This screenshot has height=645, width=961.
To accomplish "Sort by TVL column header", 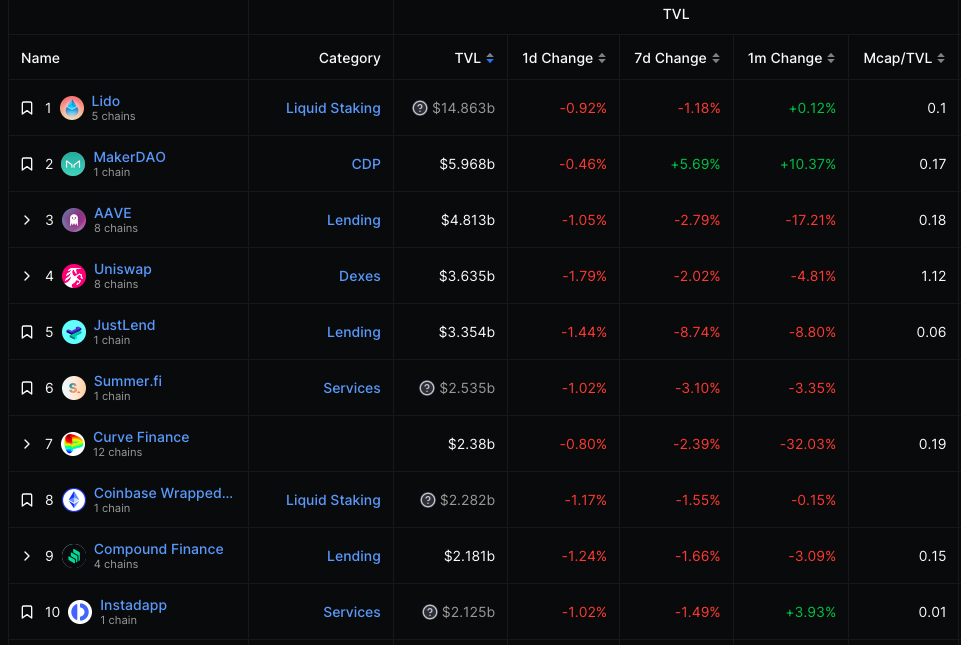I will pos(474,58).
